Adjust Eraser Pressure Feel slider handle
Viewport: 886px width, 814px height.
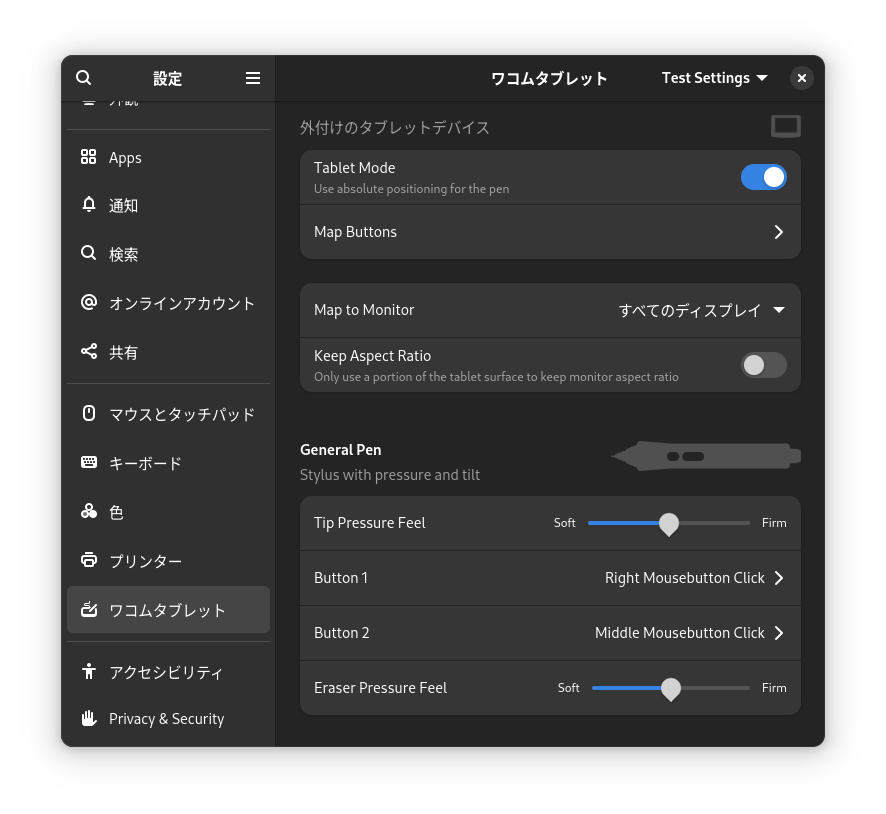click(x=671, y=689)
